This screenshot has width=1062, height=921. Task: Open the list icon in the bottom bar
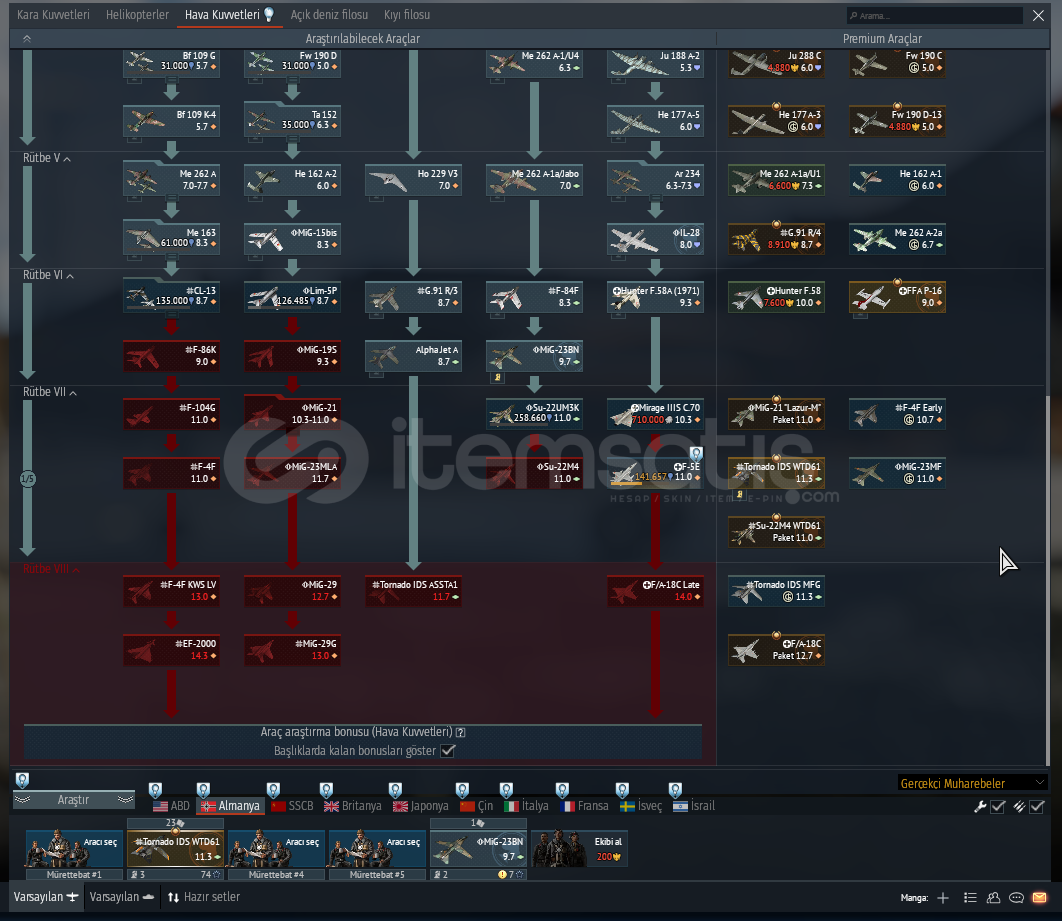[970, 898]
